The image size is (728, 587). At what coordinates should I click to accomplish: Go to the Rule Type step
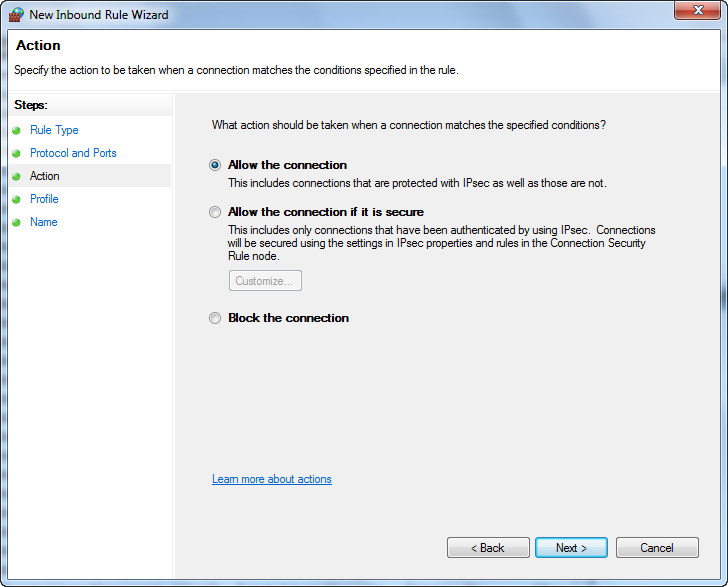(x=54, y=130)
